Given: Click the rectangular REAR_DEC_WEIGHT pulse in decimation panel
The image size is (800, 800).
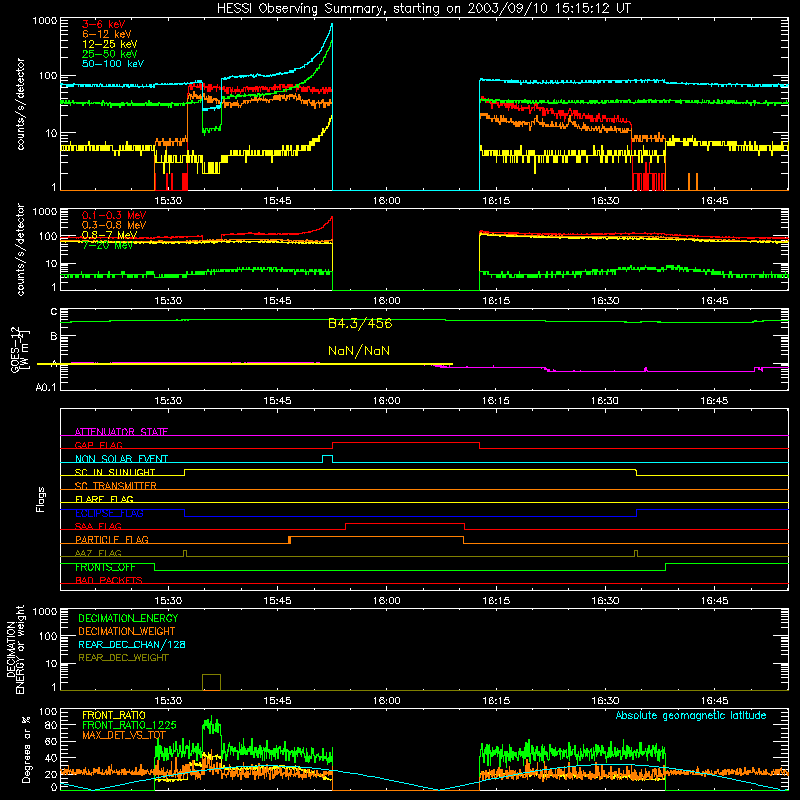Looking at the screenshot, I should 212,682.
